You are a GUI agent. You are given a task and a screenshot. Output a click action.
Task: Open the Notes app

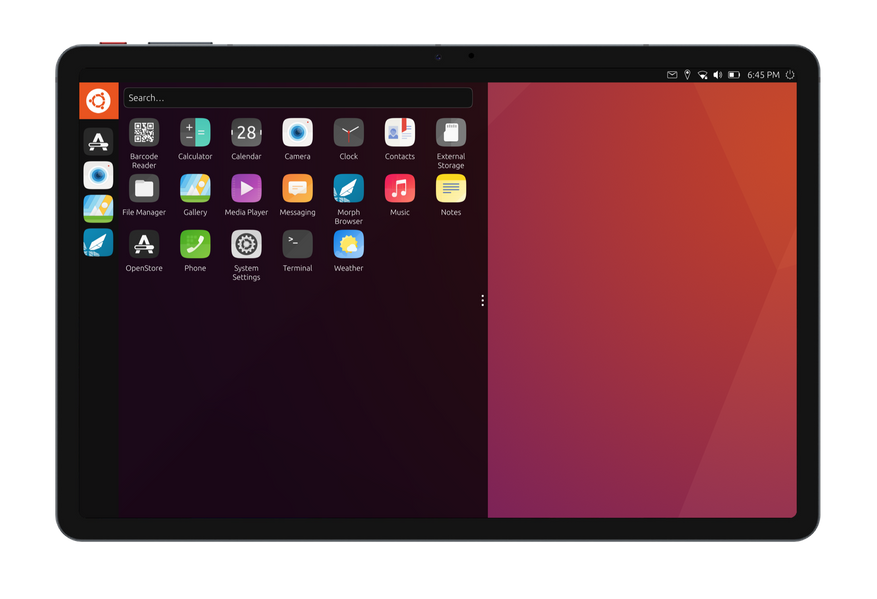451,188
